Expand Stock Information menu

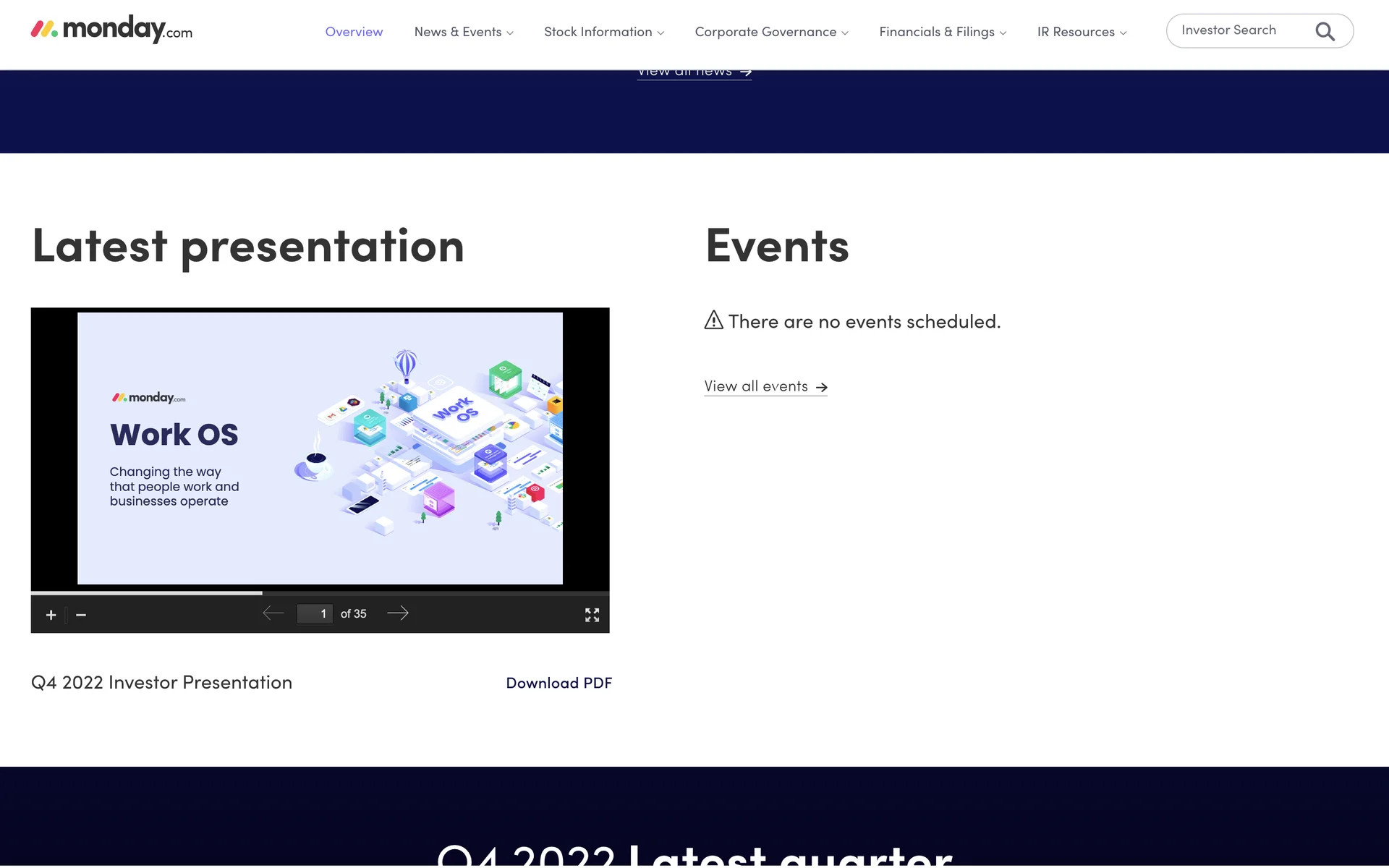(x=604, y=32)
